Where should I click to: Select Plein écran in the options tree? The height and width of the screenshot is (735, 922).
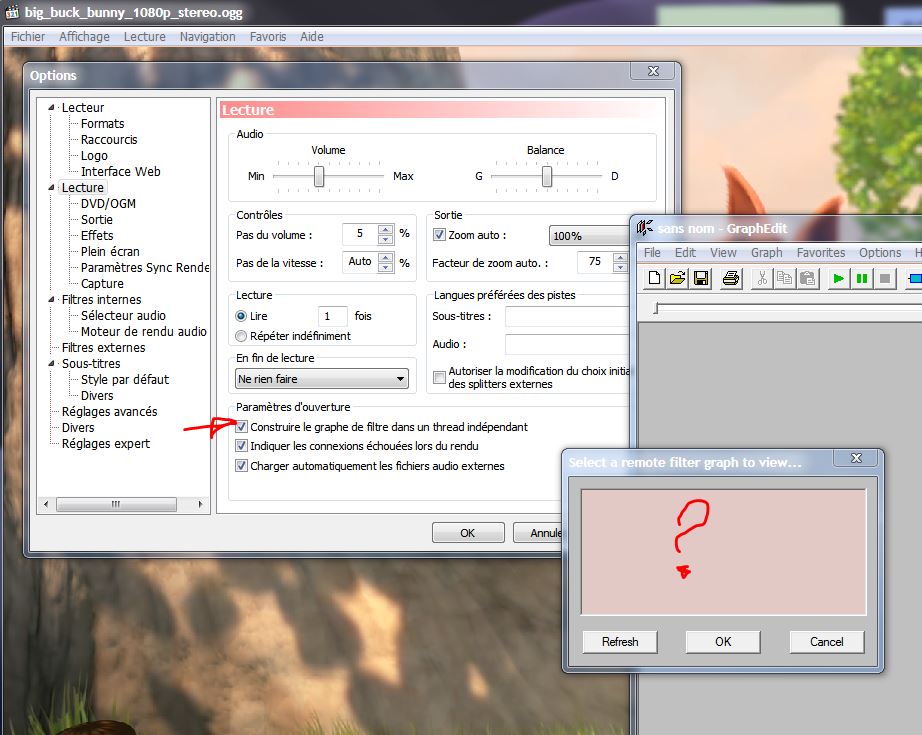pyautogui.click(x=110, y=251)
